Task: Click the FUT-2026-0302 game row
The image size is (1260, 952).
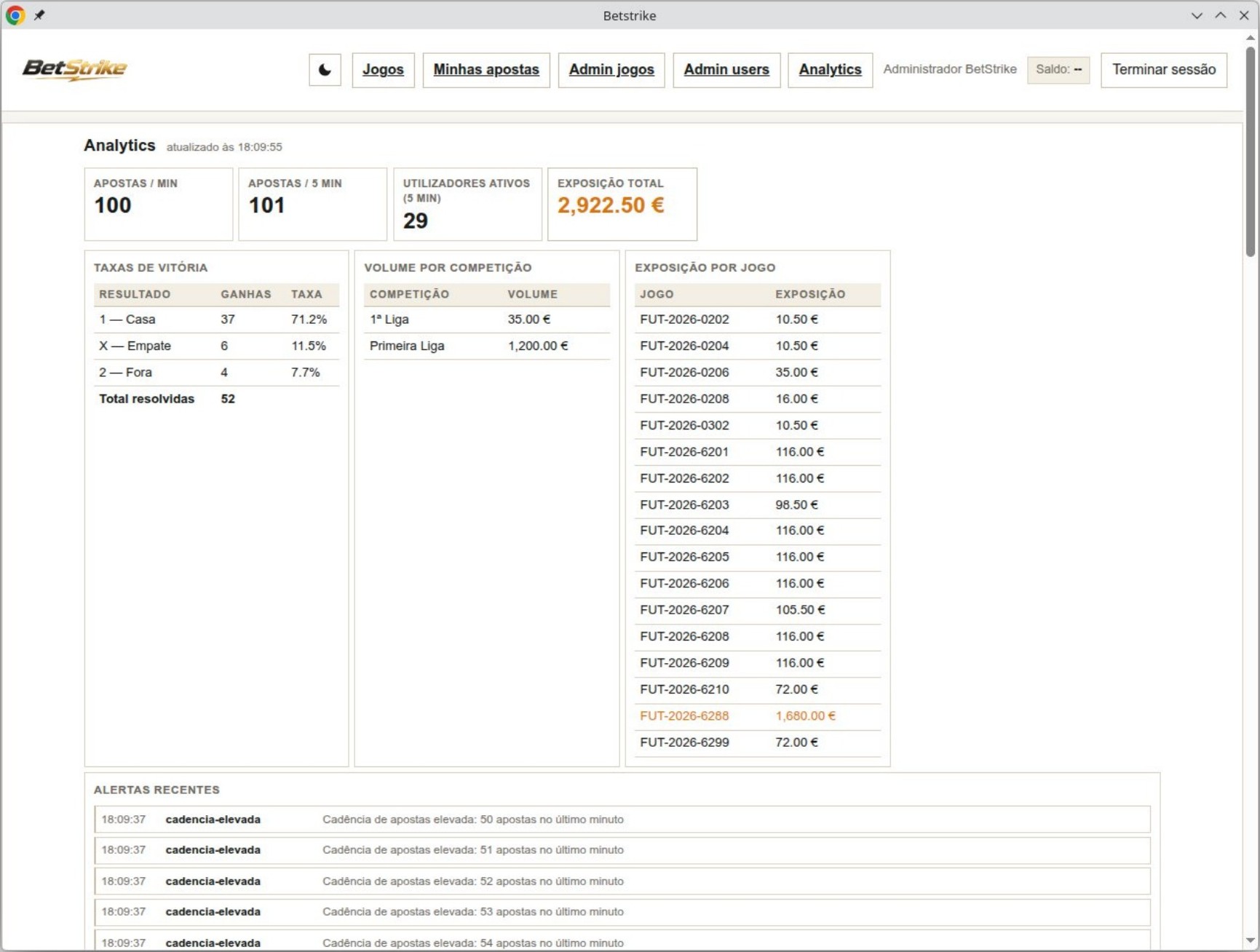Action: click(x=758, y=425)
